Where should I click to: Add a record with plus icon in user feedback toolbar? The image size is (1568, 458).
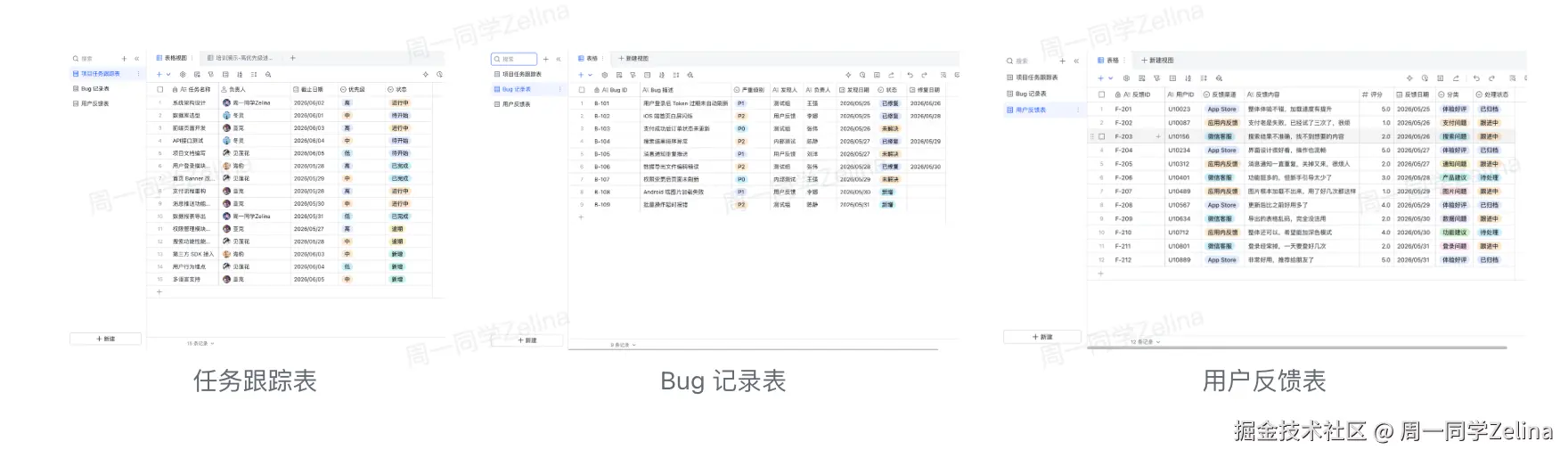(x=1100, y=78)
